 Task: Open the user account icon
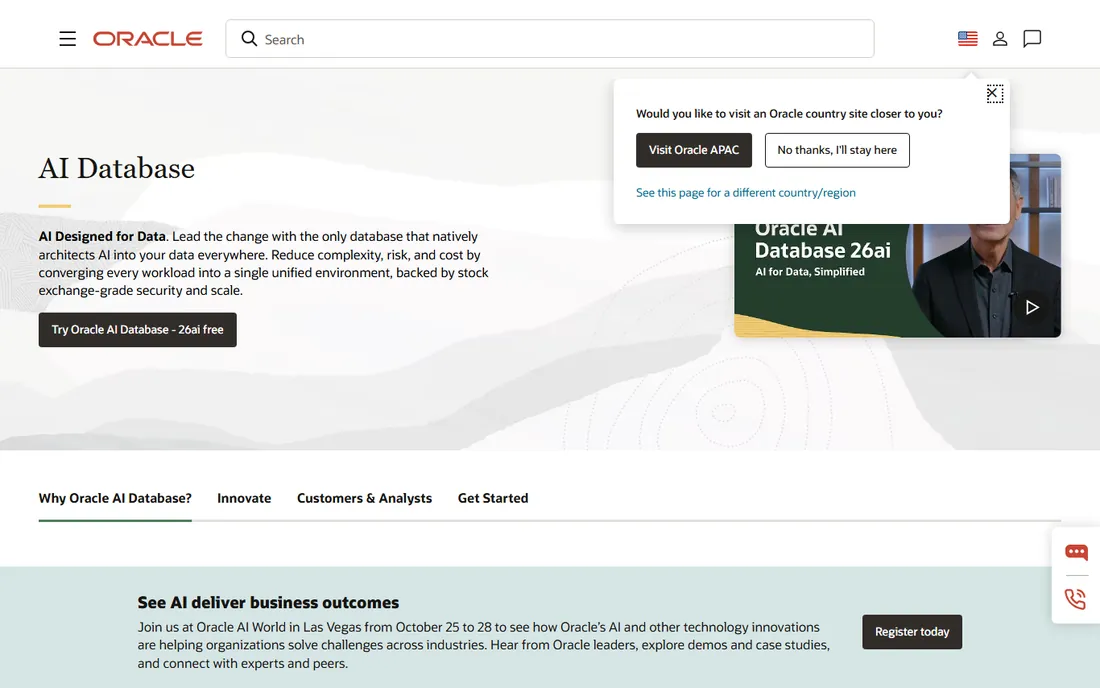(1000, 39)
